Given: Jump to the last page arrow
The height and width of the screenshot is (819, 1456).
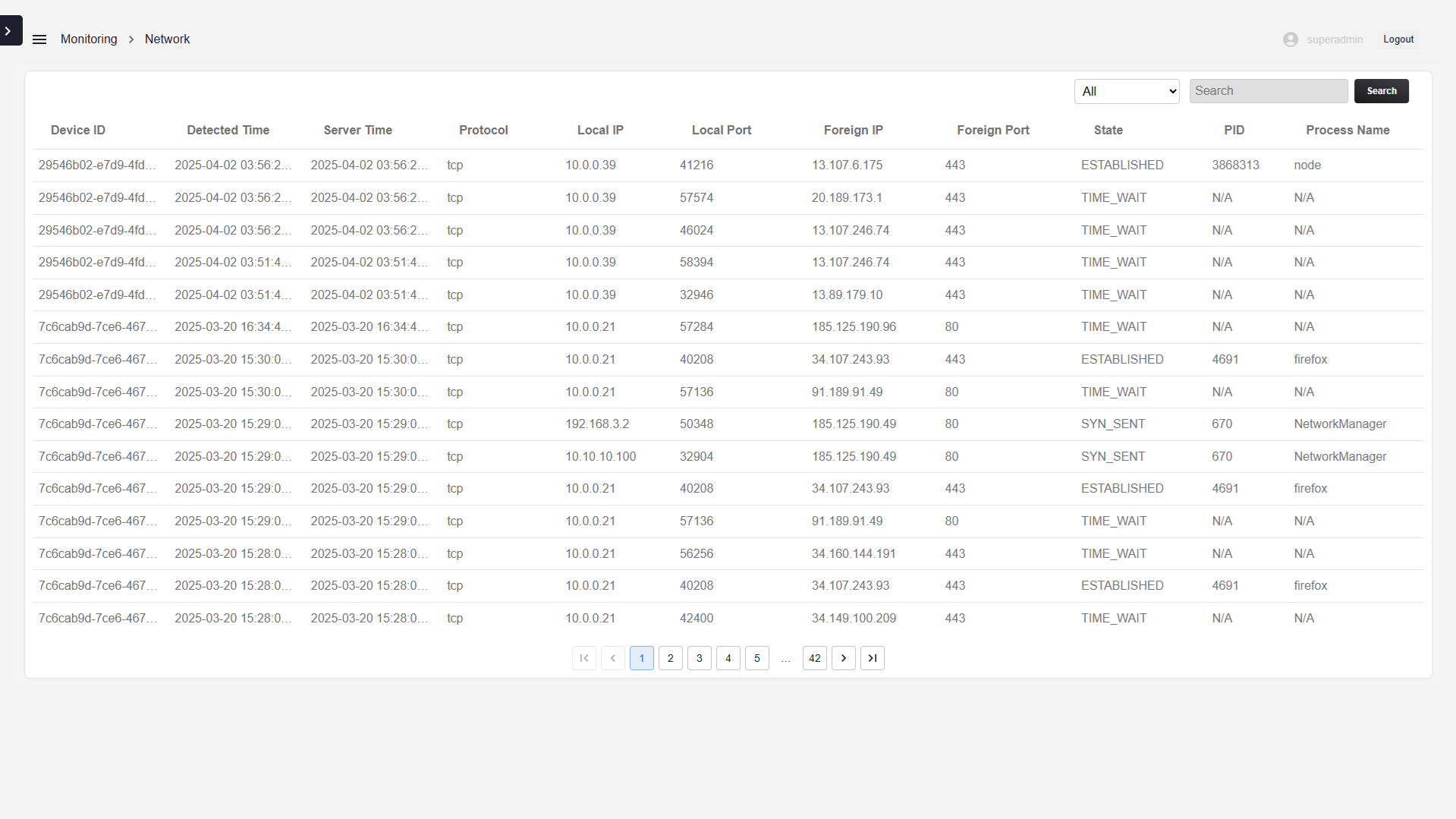Looking at the screenshot, I should coord(872,658).
